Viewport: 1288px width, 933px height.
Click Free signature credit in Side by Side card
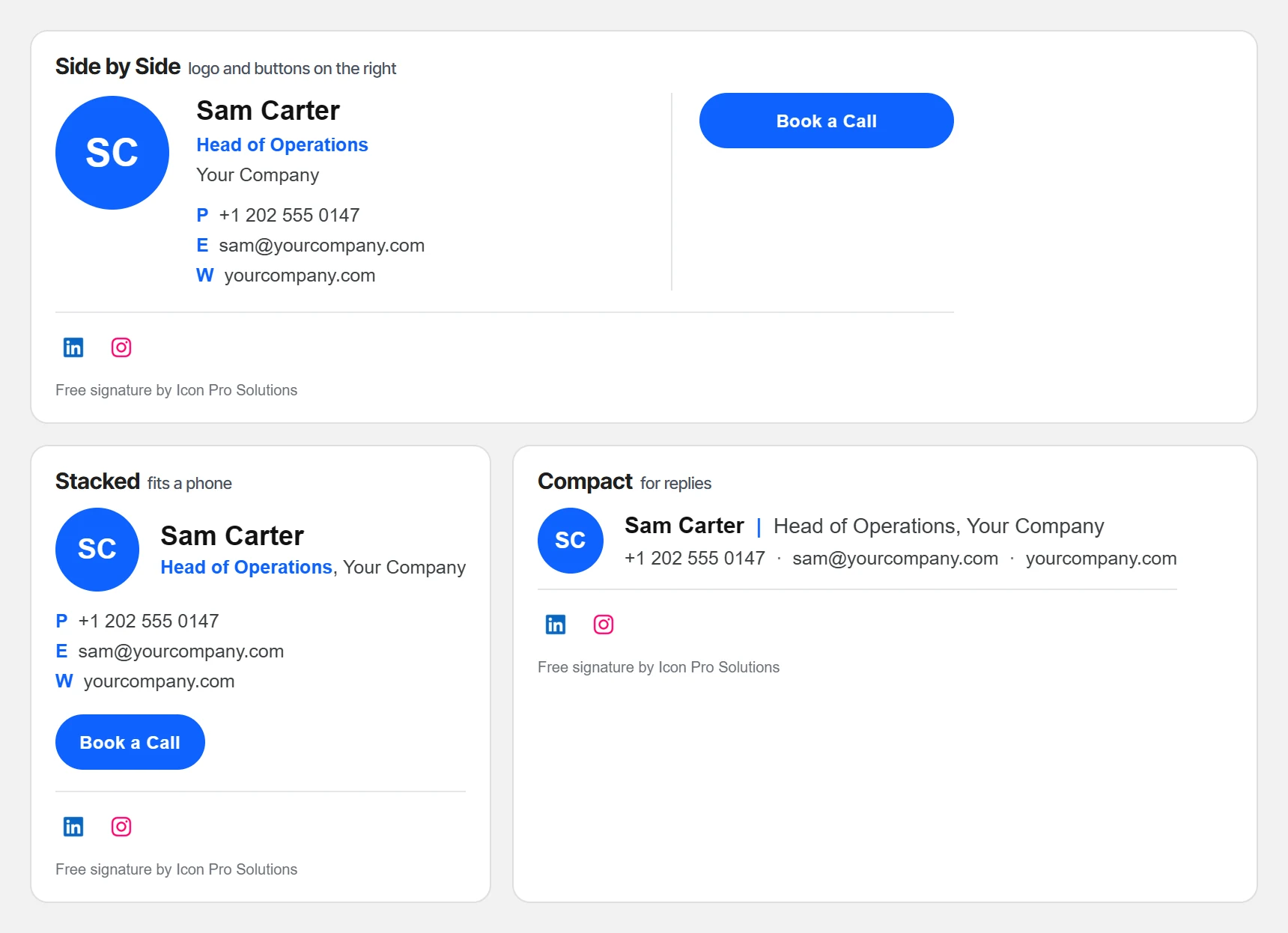pyautogui.click(x=177, y=390)
